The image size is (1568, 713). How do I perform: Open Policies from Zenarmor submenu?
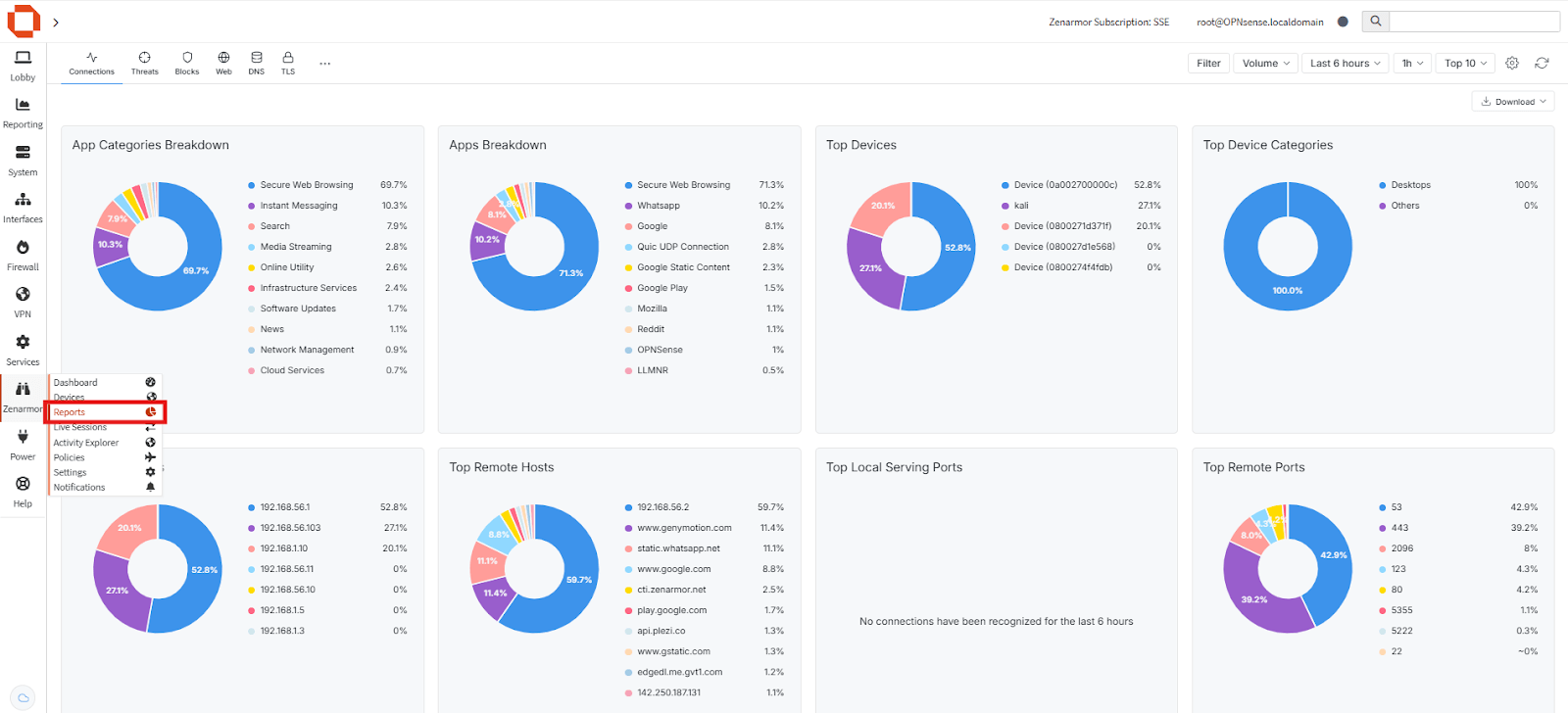pos(105,457)
